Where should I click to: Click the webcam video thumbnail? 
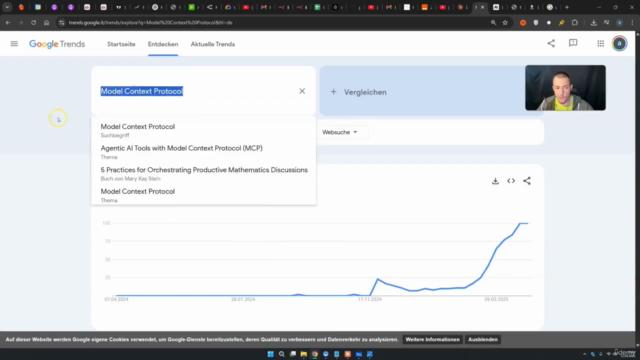[565, 88]
